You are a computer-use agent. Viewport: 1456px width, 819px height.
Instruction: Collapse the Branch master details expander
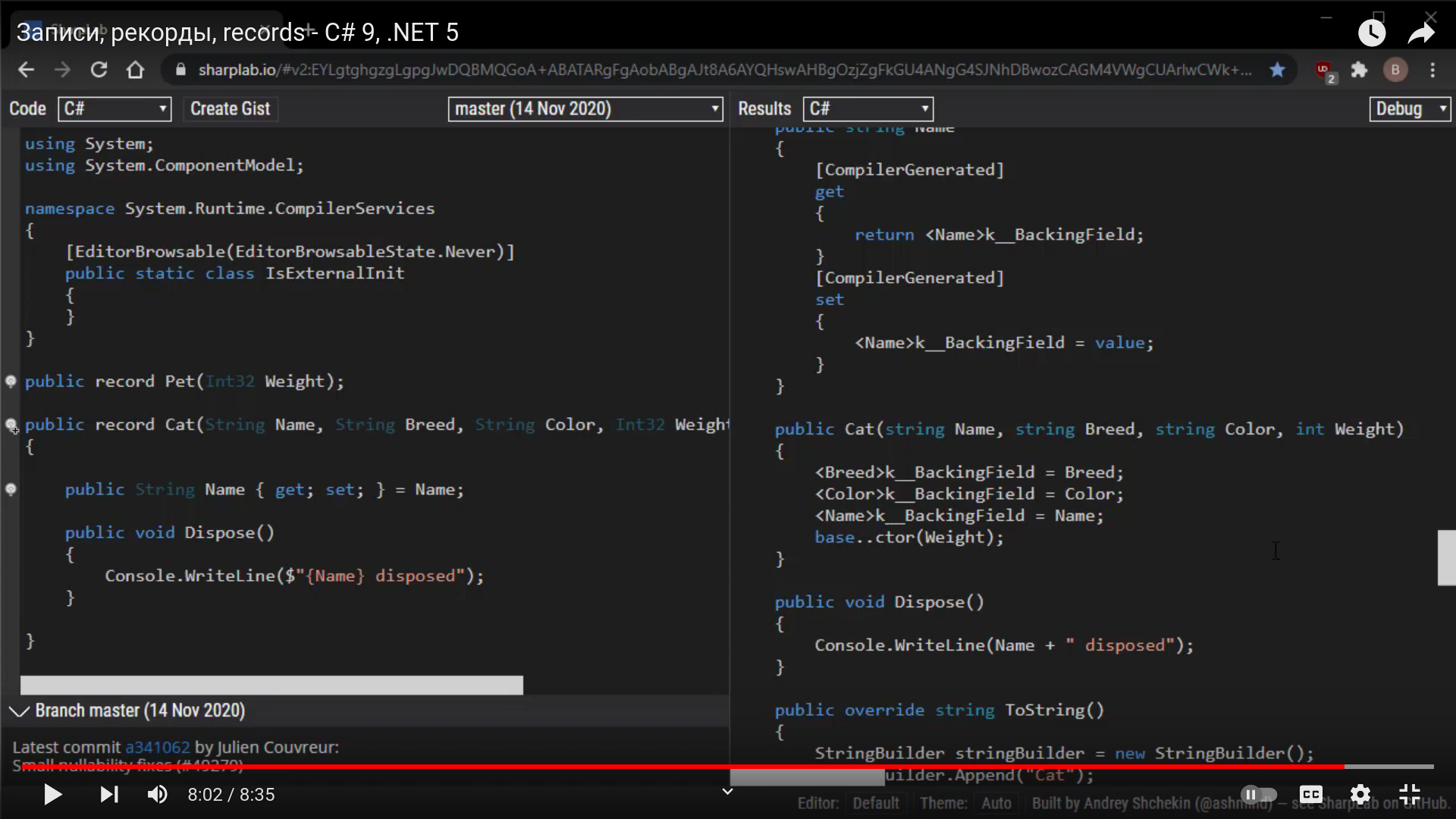pos(19,711)
